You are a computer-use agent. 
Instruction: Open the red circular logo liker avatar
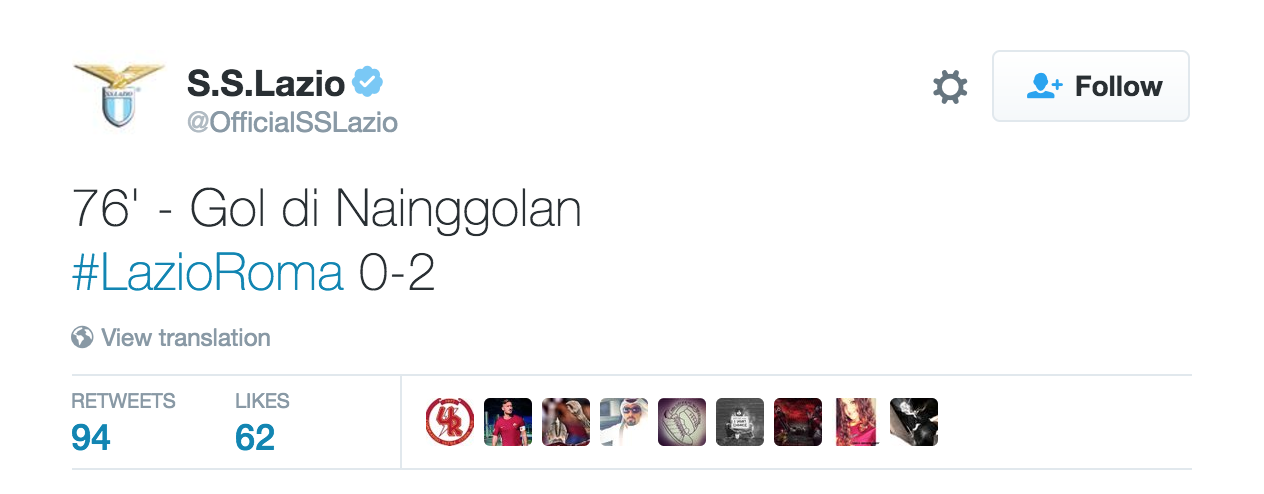(450, 422)
